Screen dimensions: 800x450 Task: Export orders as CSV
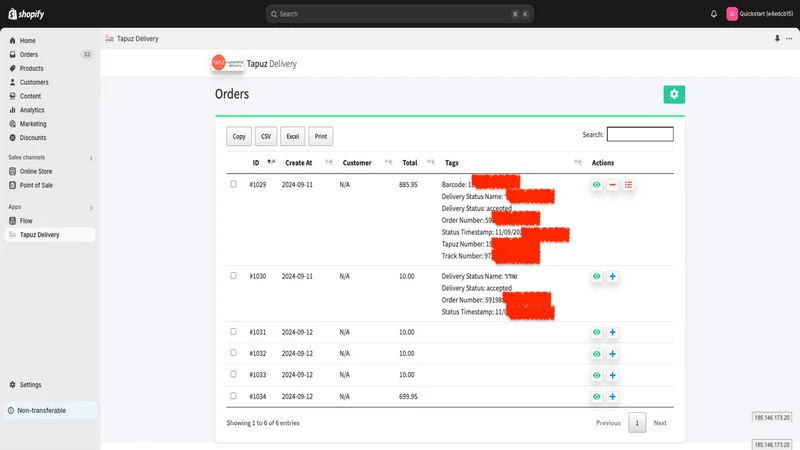click(266, 136)
